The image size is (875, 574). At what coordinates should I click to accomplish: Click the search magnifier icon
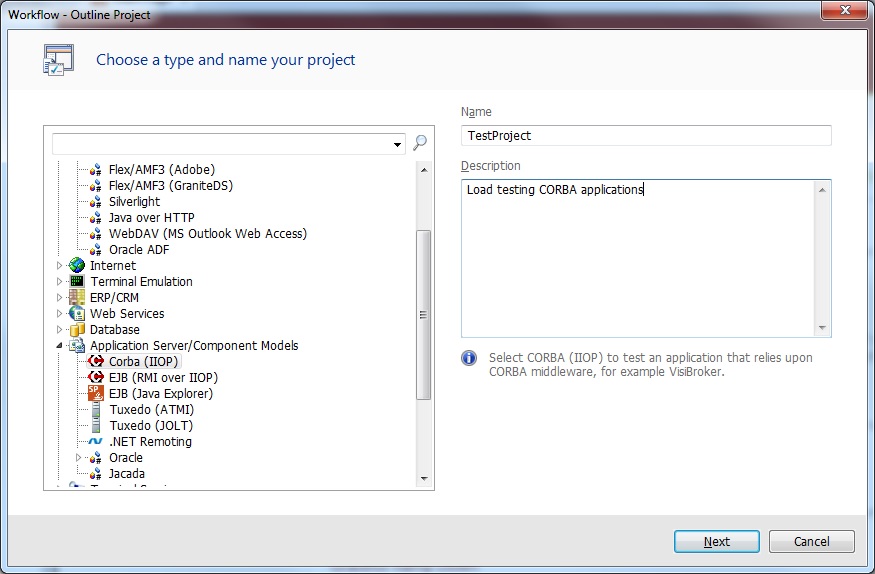(420, 143)
